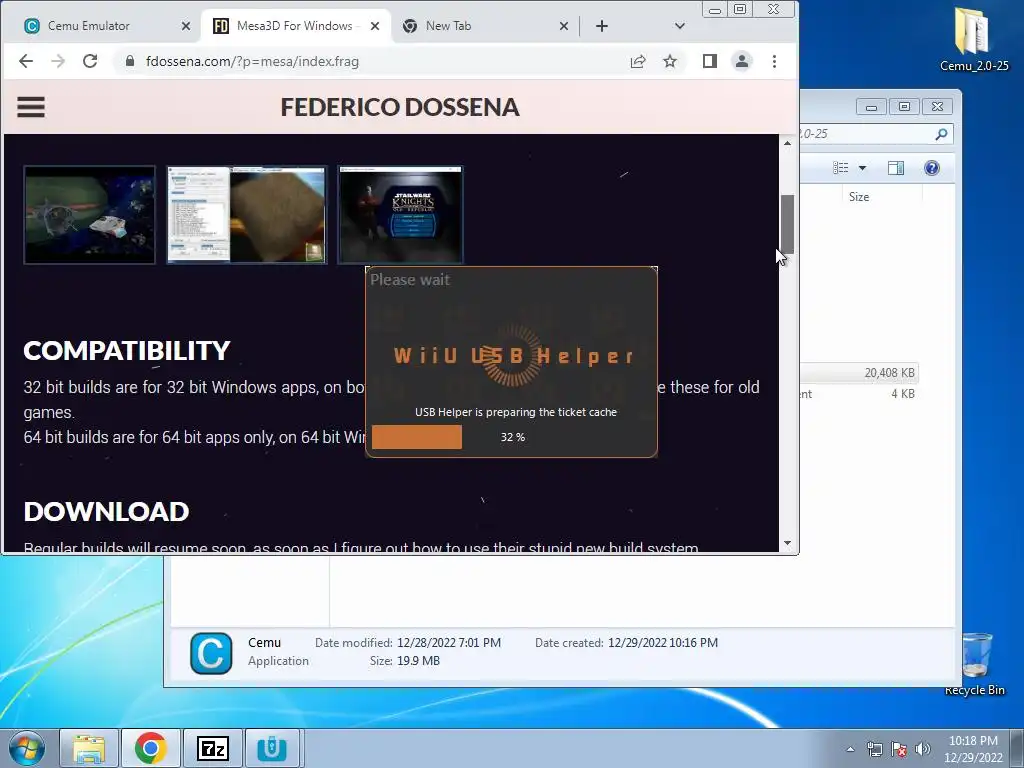Close the New Tab tab
1024x768 pixels.
564,26
